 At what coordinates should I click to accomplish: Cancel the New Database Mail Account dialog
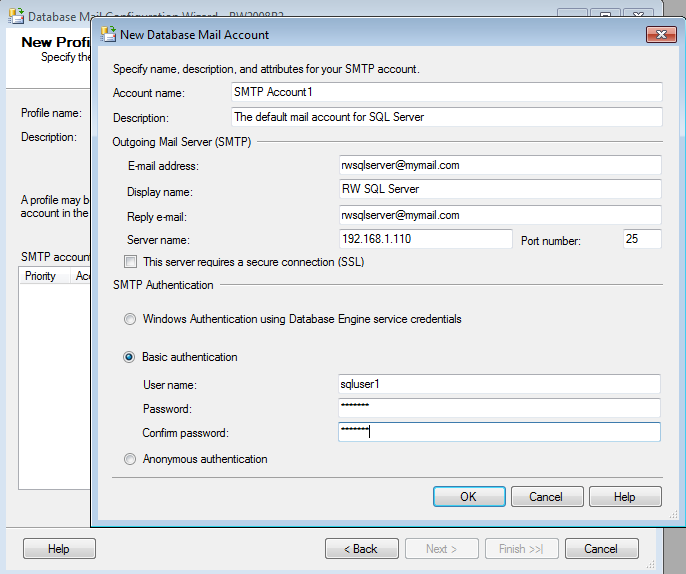546,497
